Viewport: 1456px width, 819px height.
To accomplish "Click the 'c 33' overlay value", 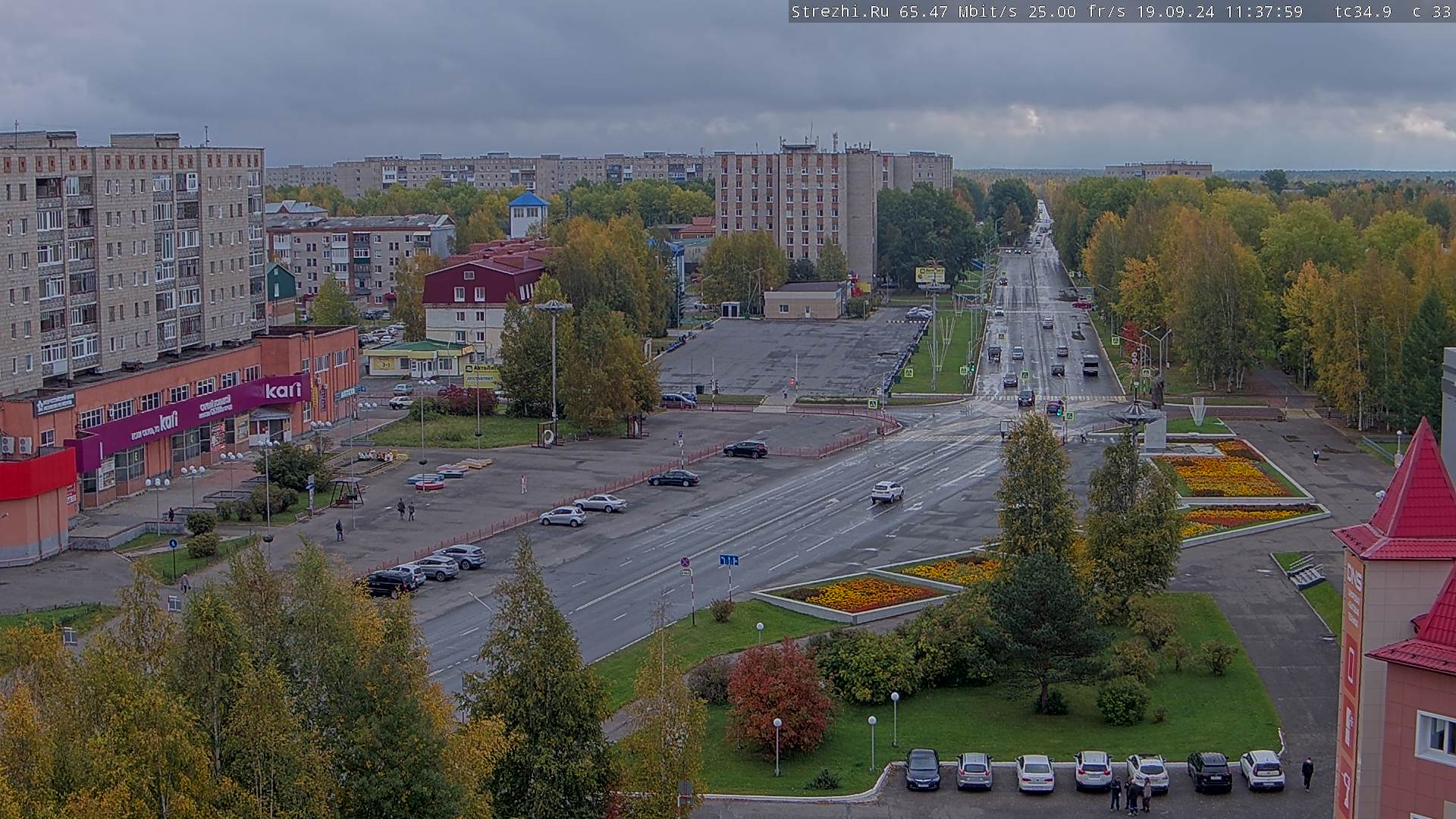I will point(1432,11).
